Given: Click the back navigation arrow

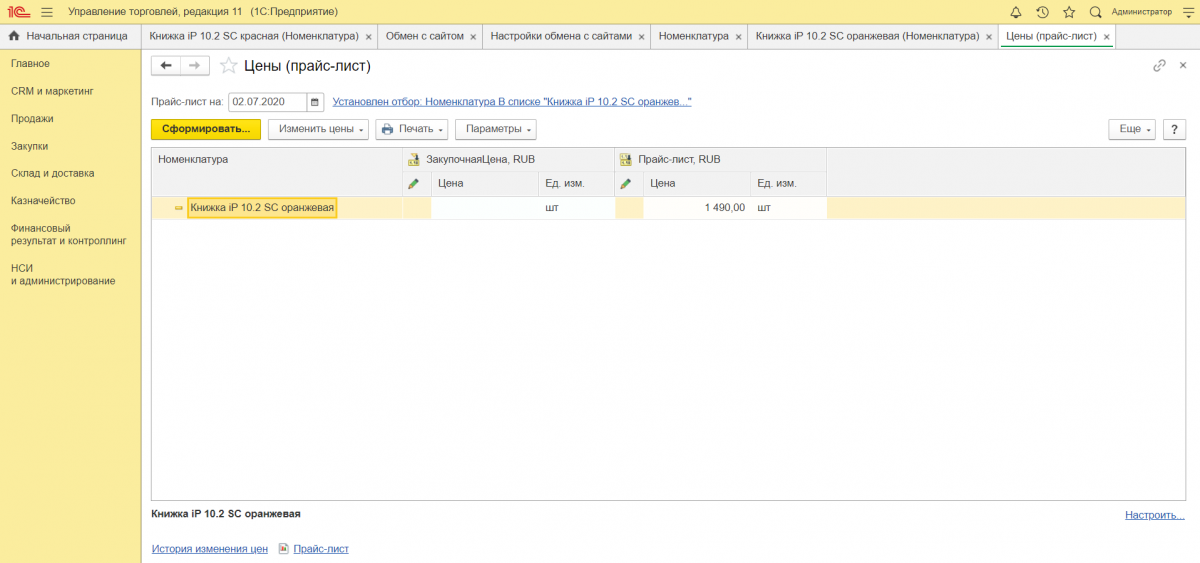Looking at the screenshot, I should point(166,66).
